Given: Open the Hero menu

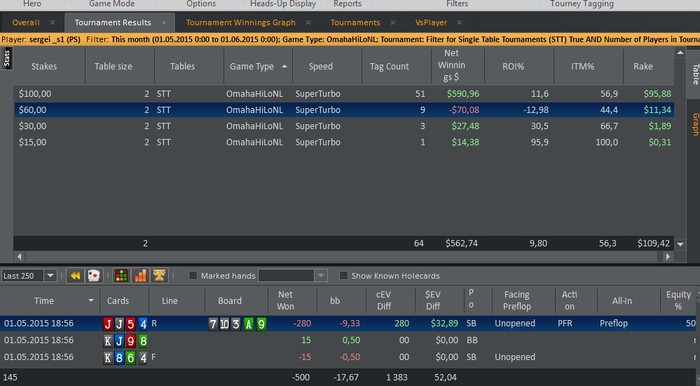Looking at the screenshot, I should pyautogui.click(x=32, y=4).
